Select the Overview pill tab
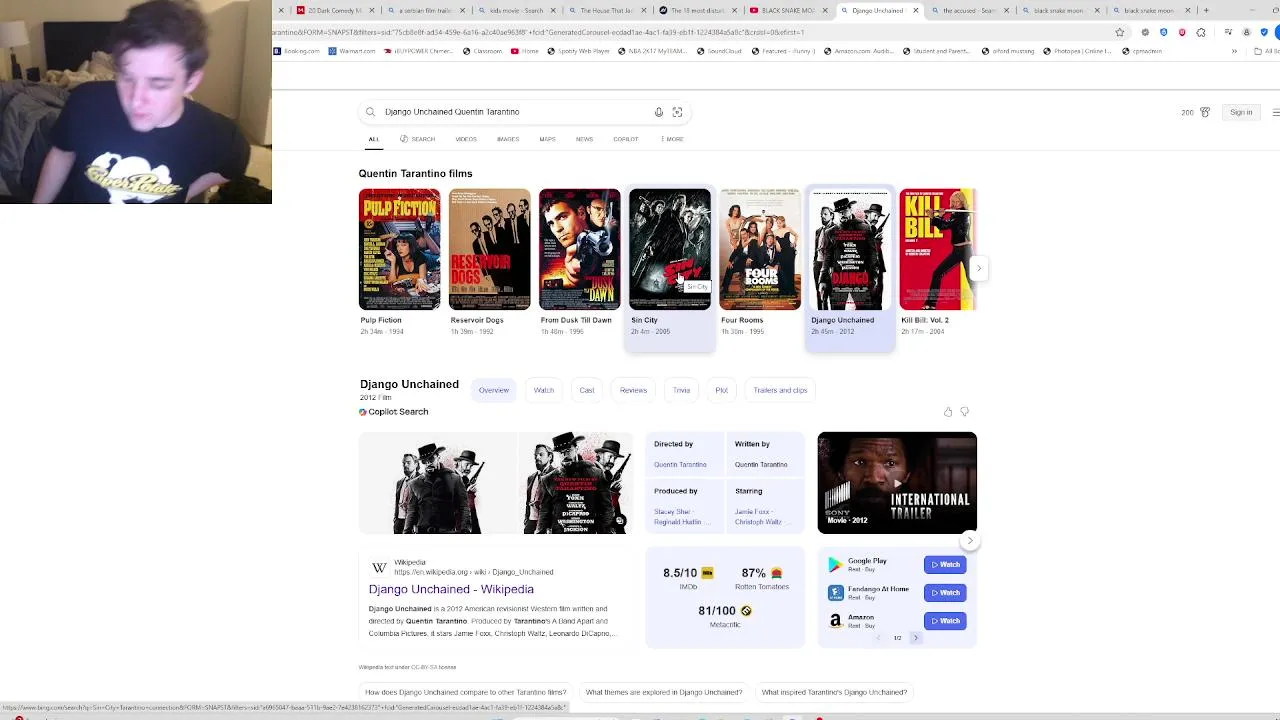Viewport: 1280px width, 720px height. click(x=494, y=390)
